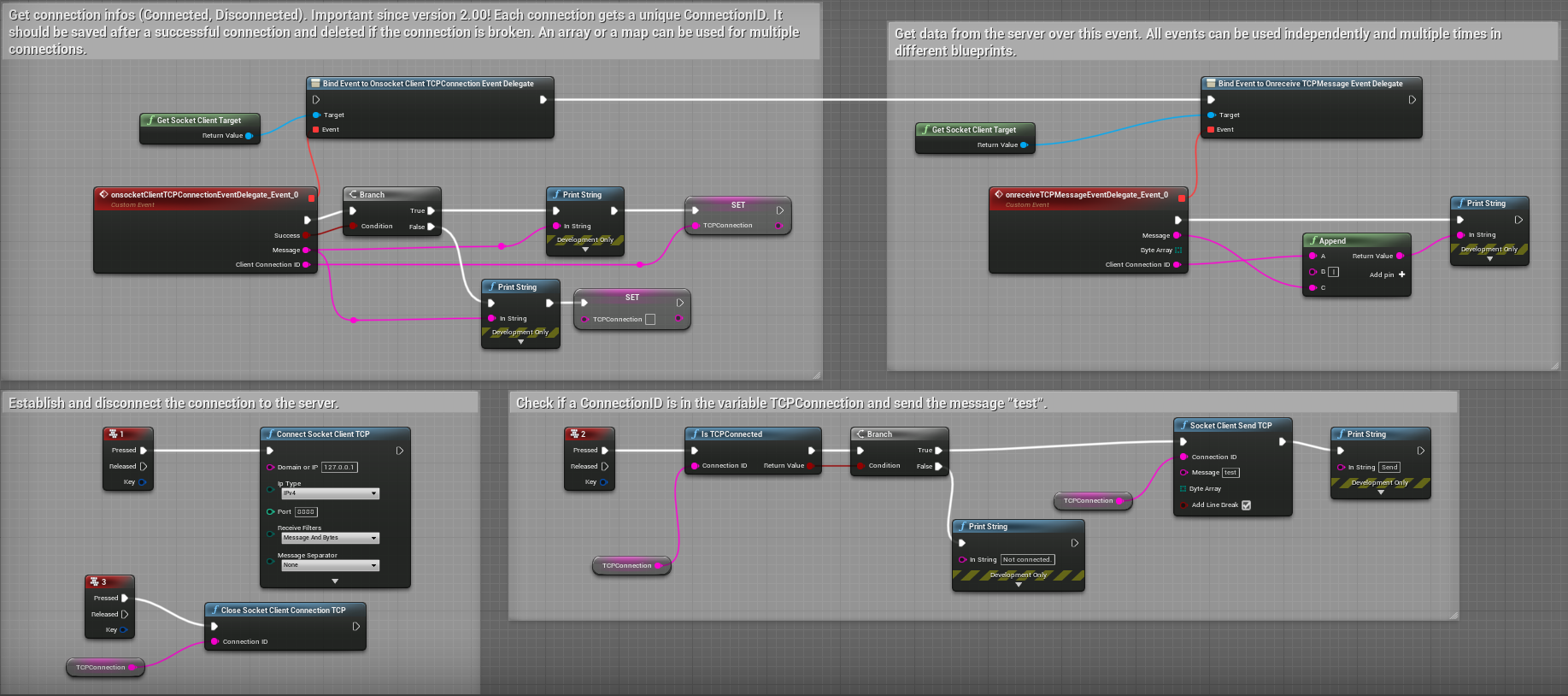1568x696 pixels.
Task: Click custom event icon on onreceiveTCPMessageEventDelegate_Event_0
Action: pyautogui.click(x=998, y=195)
